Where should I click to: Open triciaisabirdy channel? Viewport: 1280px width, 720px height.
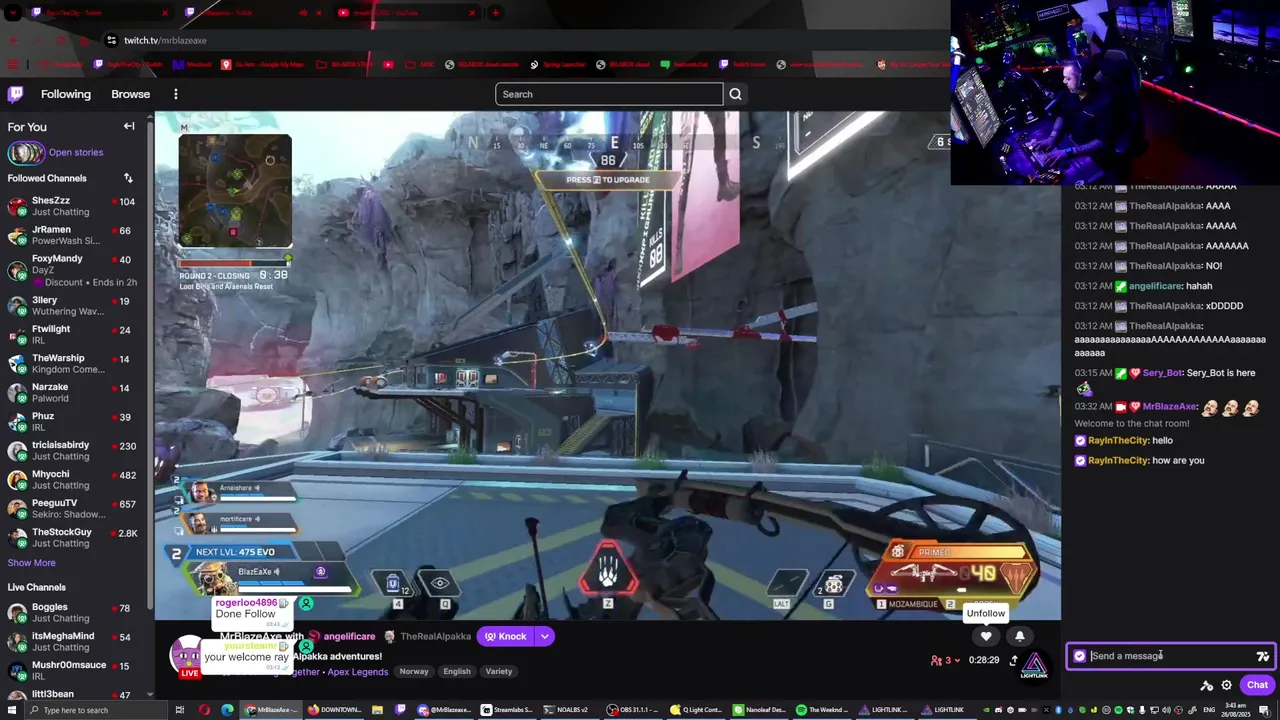tap(72, 451)
